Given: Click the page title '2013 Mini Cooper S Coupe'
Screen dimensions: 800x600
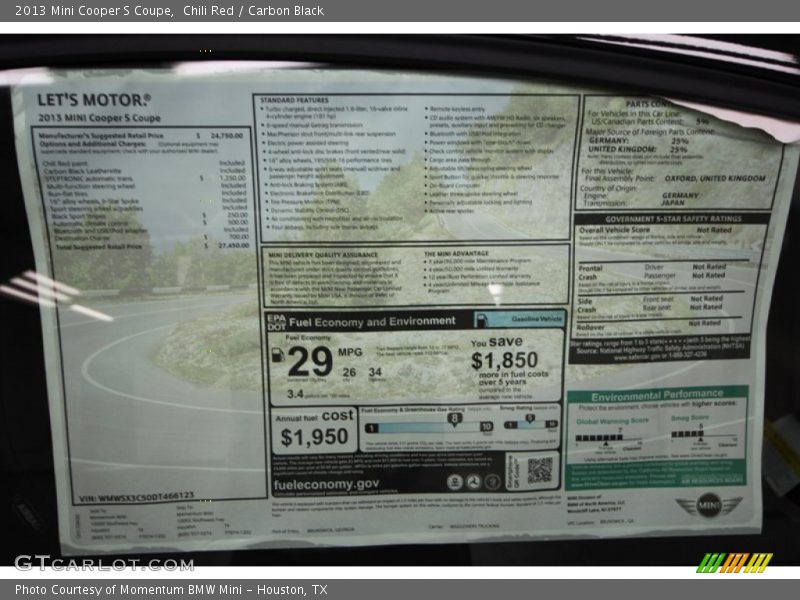Looking at the screenshot, I should tap(94, 10).
